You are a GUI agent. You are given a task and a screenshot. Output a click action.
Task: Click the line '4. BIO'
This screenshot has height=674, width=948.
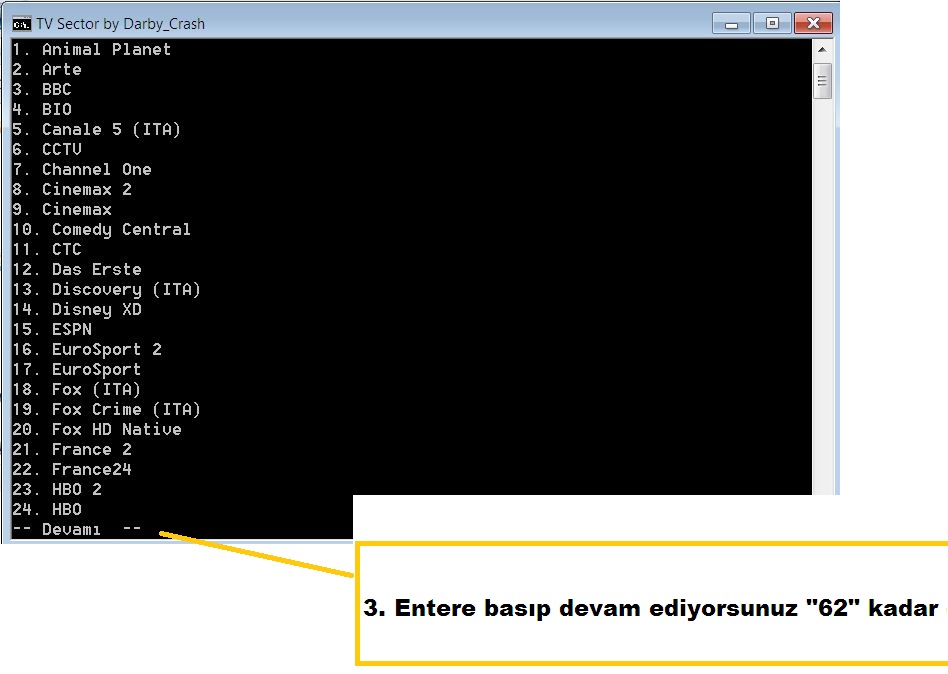click(x=42, y=109)
